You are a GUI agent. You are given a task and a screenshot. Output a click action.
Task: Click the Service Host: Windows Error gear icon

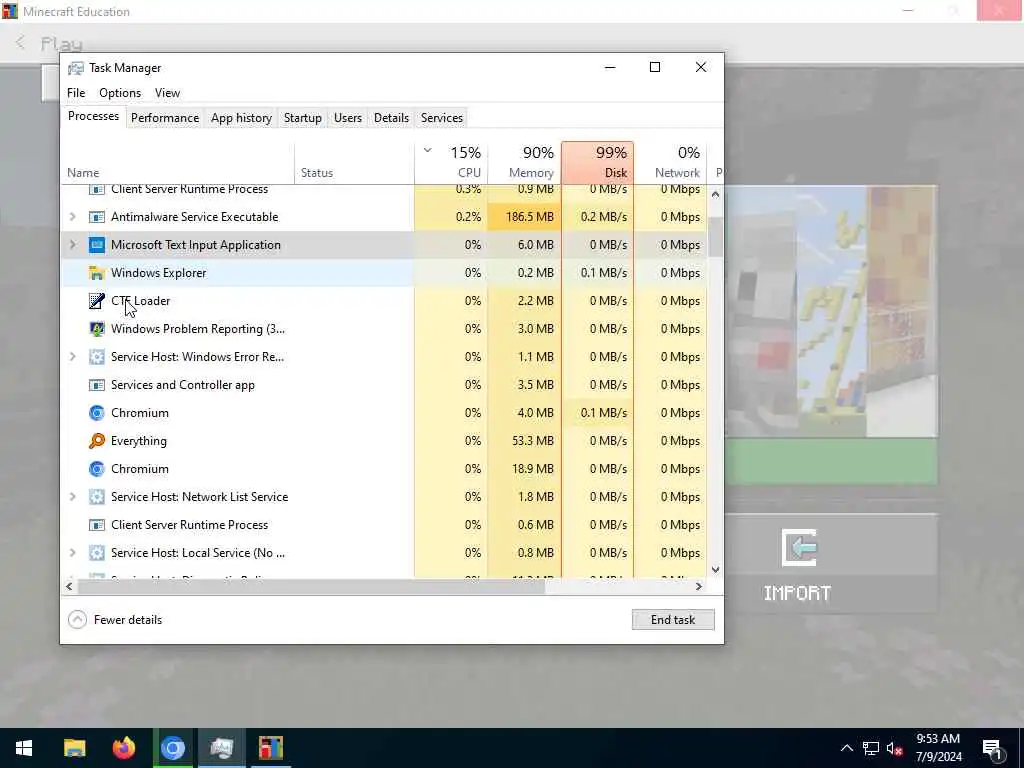click(97, 357)
